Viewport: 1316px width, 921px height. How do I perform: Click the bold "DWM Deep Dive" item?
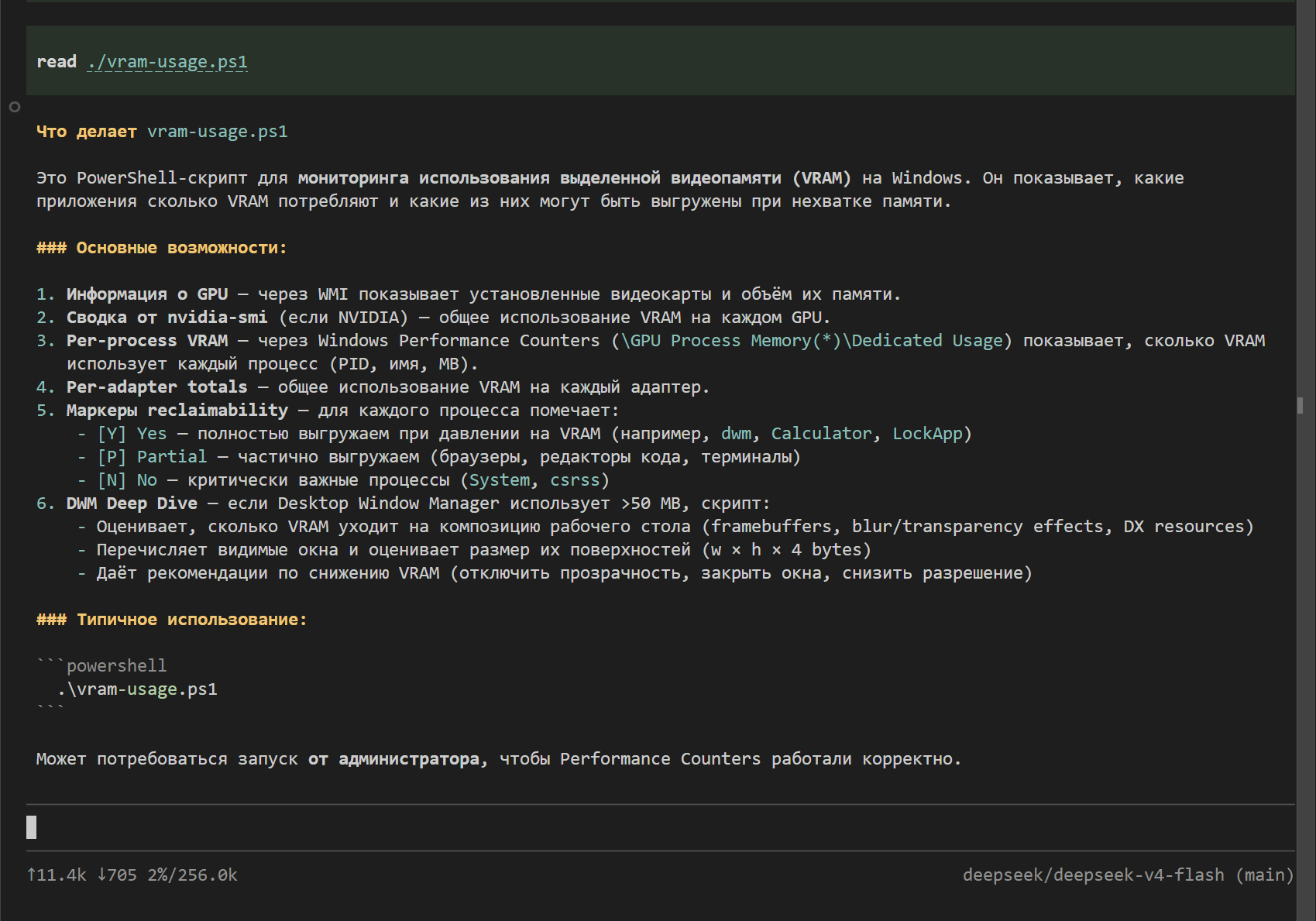tap(132, 503)
